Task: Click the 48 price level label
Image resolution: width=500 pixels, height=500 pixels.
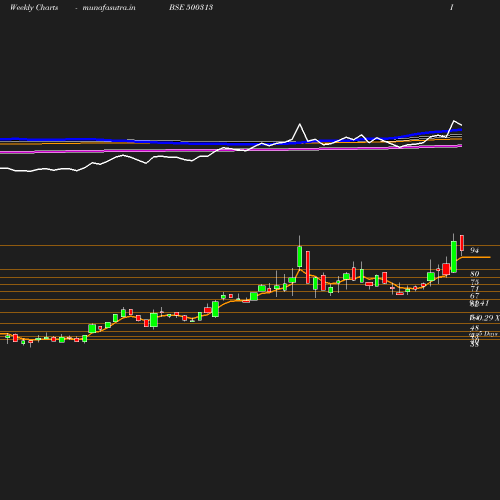Action: [x=474, y=328]
